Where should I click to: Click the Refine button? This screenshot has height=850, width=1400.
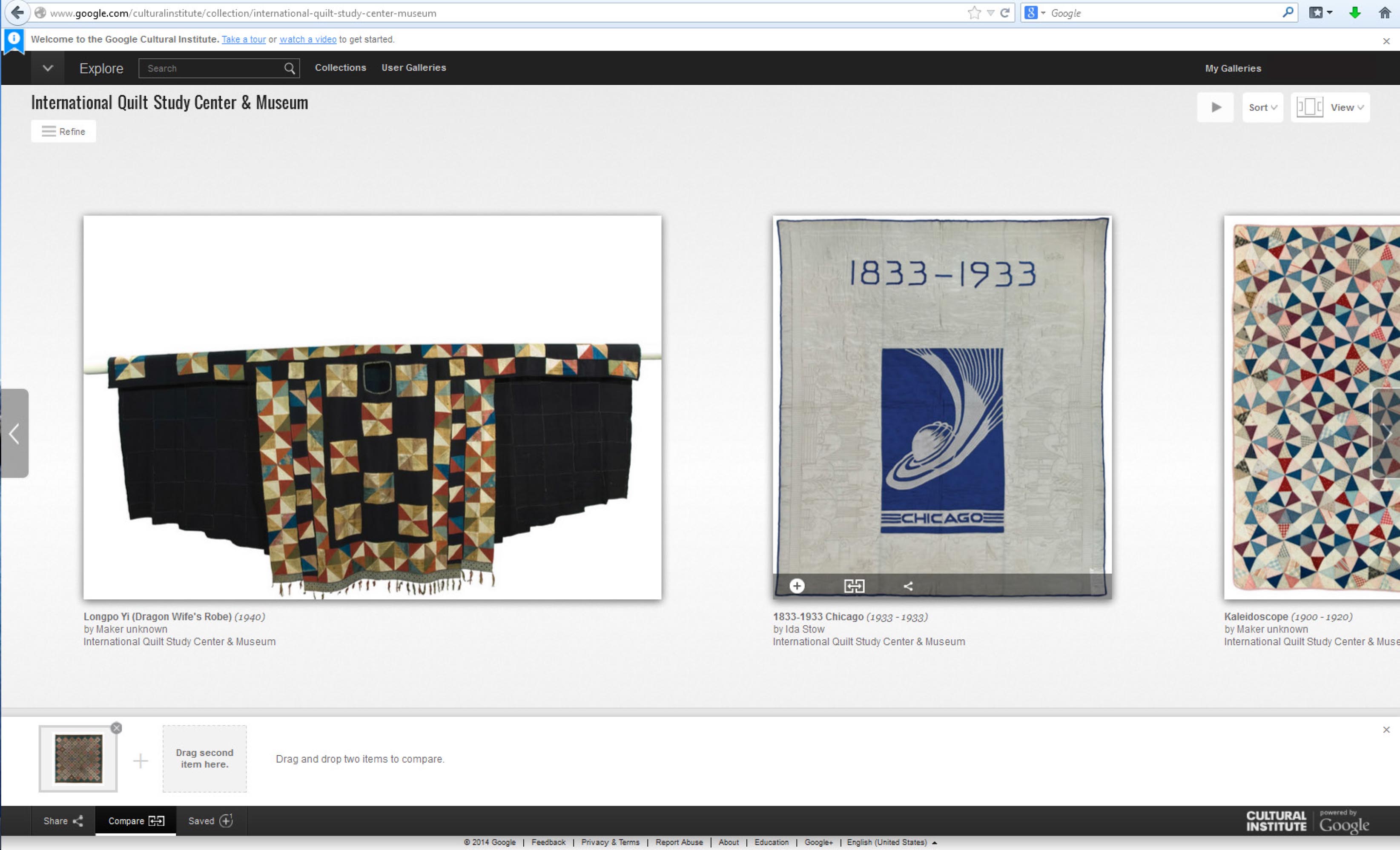tap(63, 131)
